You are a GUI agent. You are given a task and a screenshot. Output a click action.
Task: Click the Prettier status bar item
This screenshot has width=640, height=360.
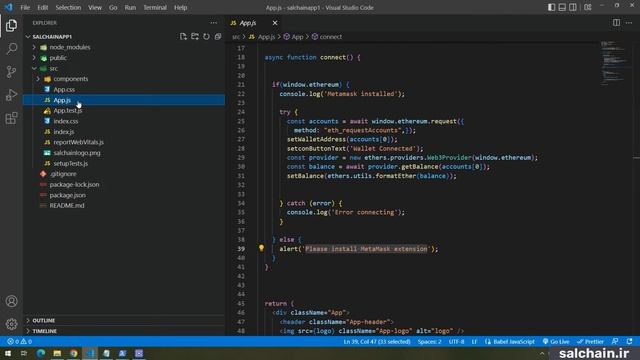[590, 342]
